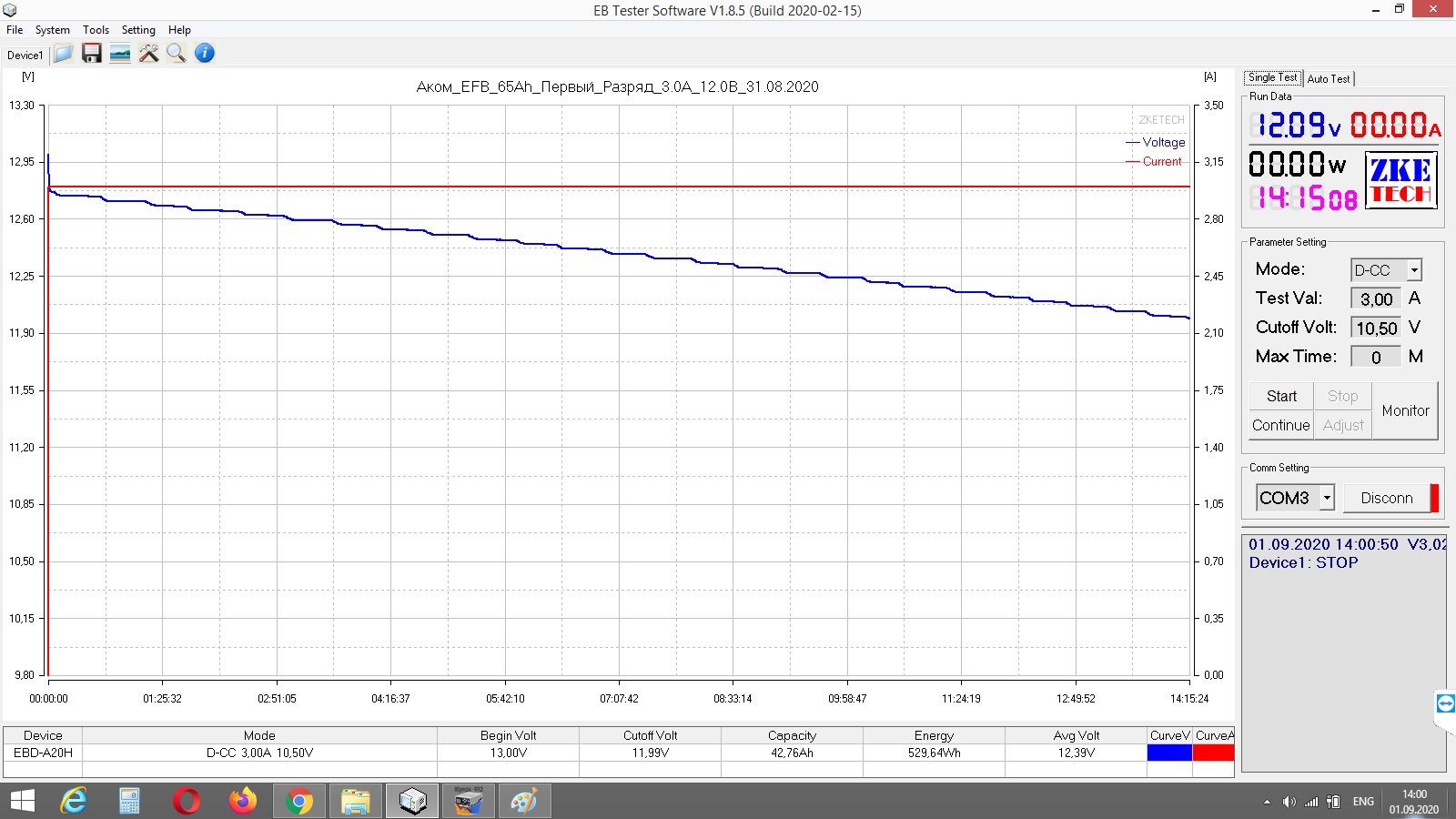Click the landscape picture toolbar icon

(120, 54)
